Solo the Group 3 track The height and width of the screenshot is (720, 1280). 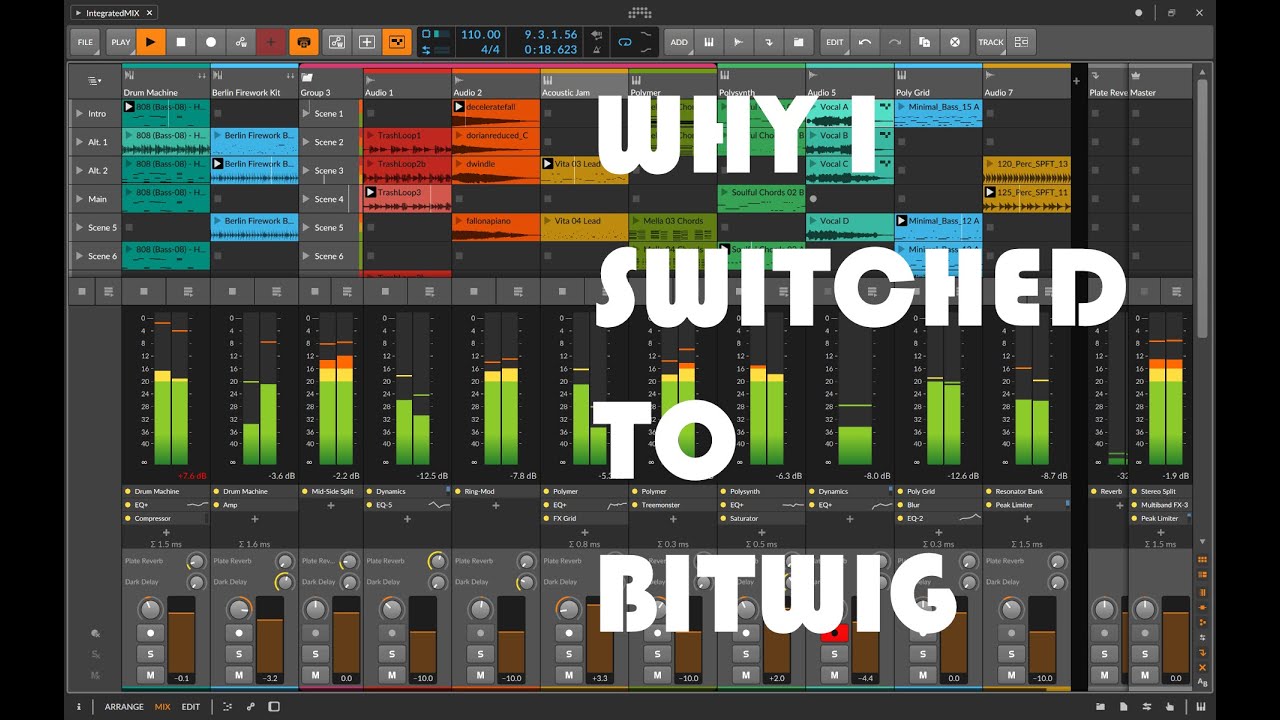pos(315,654)
